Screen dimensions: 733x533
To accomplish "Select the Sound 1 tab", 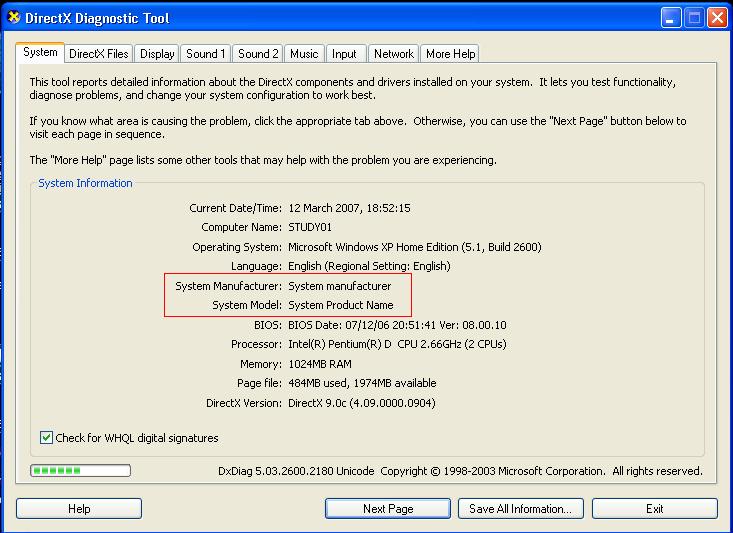I will coord(206,54).
